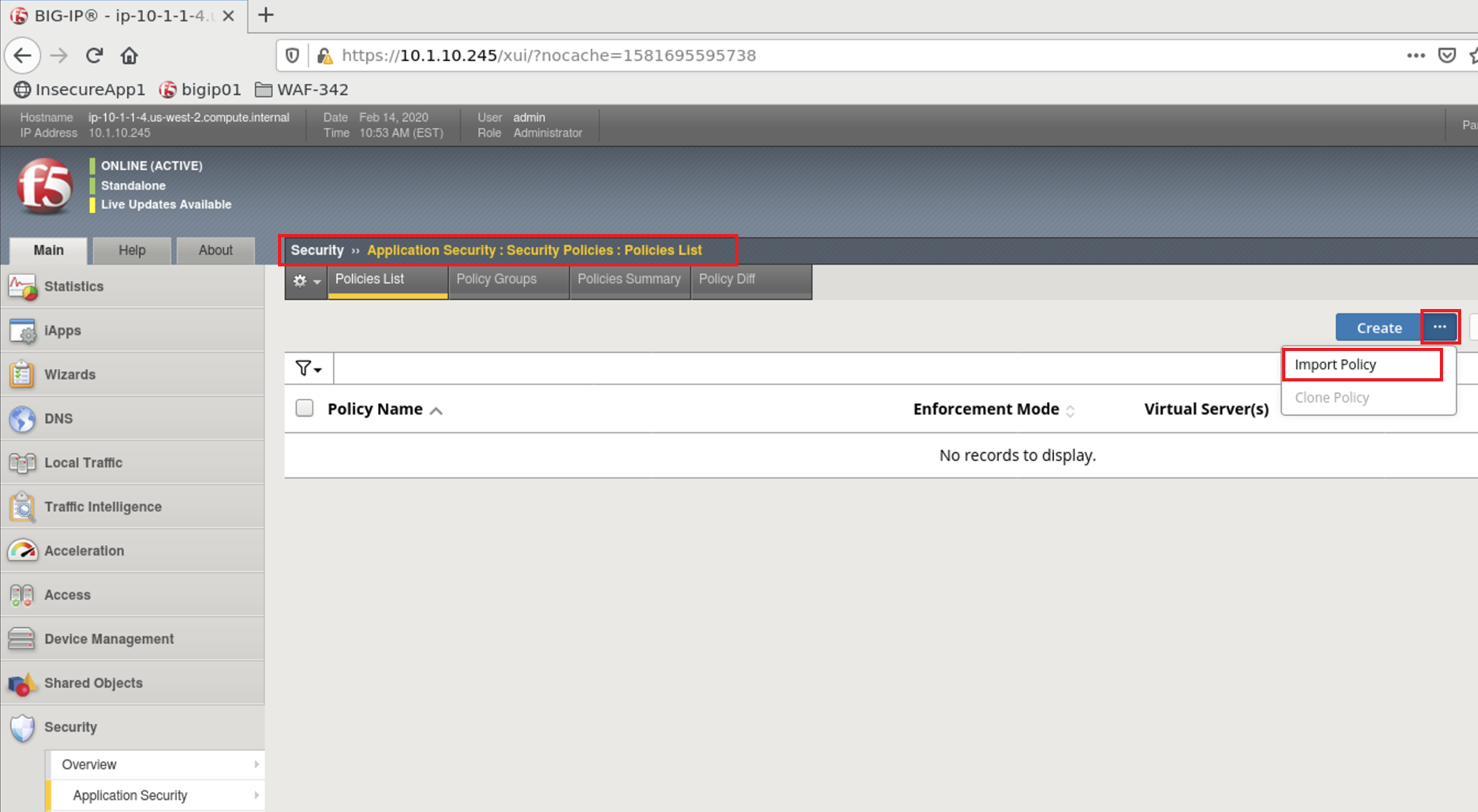Reload the BIG-IP page

94,56
